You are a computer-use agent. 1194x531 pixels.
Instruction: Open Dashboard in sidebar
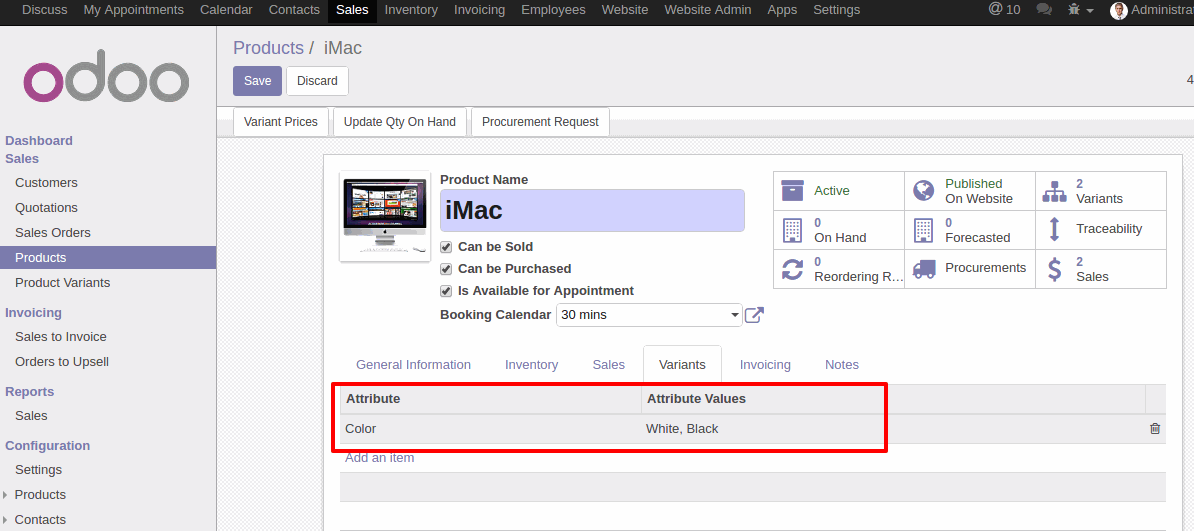[x=39, y=141]
